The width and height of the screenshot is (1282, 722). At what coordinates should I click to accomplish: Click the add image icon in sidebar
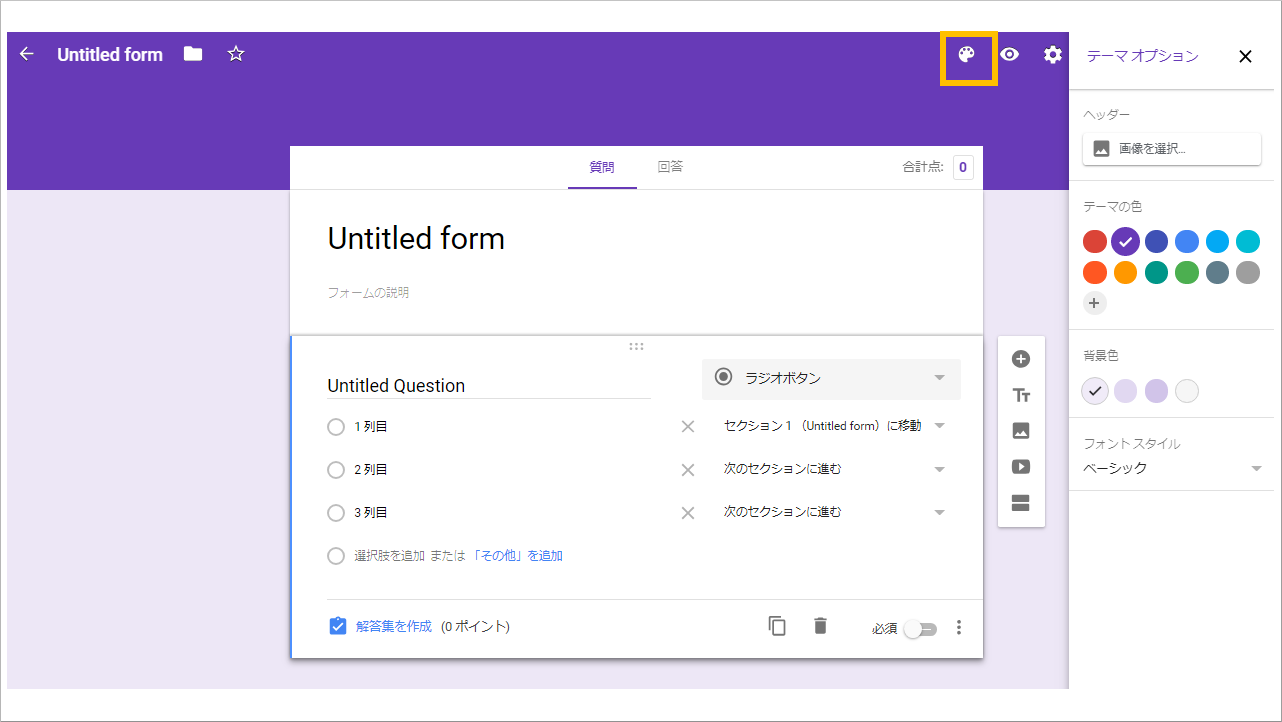[1021, 430]
